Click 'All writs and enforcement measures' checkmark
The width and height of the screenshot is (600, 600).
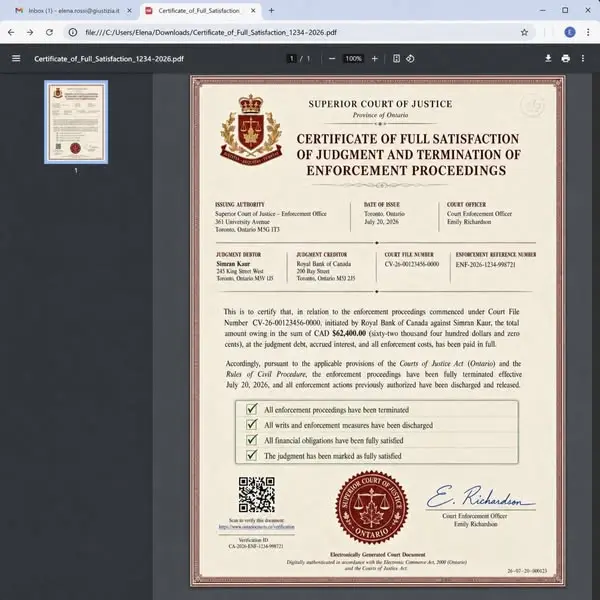pos(251,424)
